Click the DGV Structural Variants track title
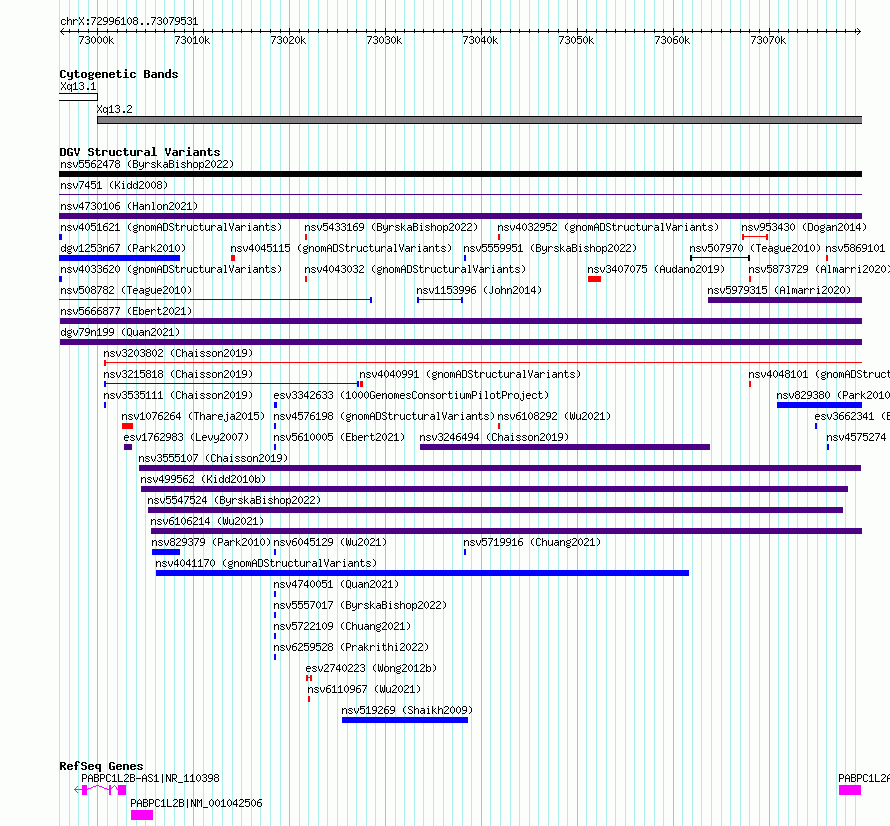 [140, 152]
